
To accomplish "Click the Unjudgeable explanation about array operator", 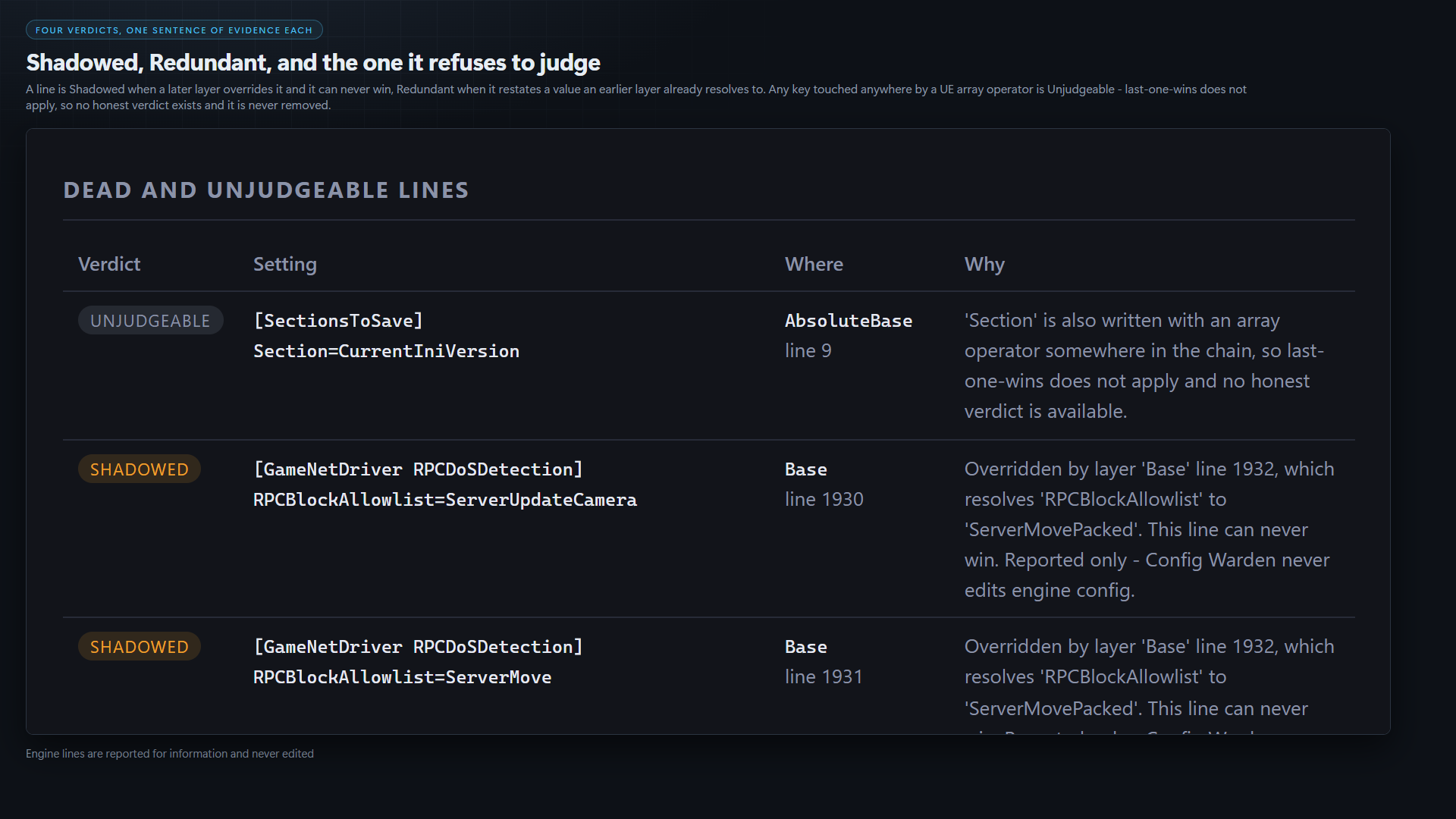I will 1144,366.
